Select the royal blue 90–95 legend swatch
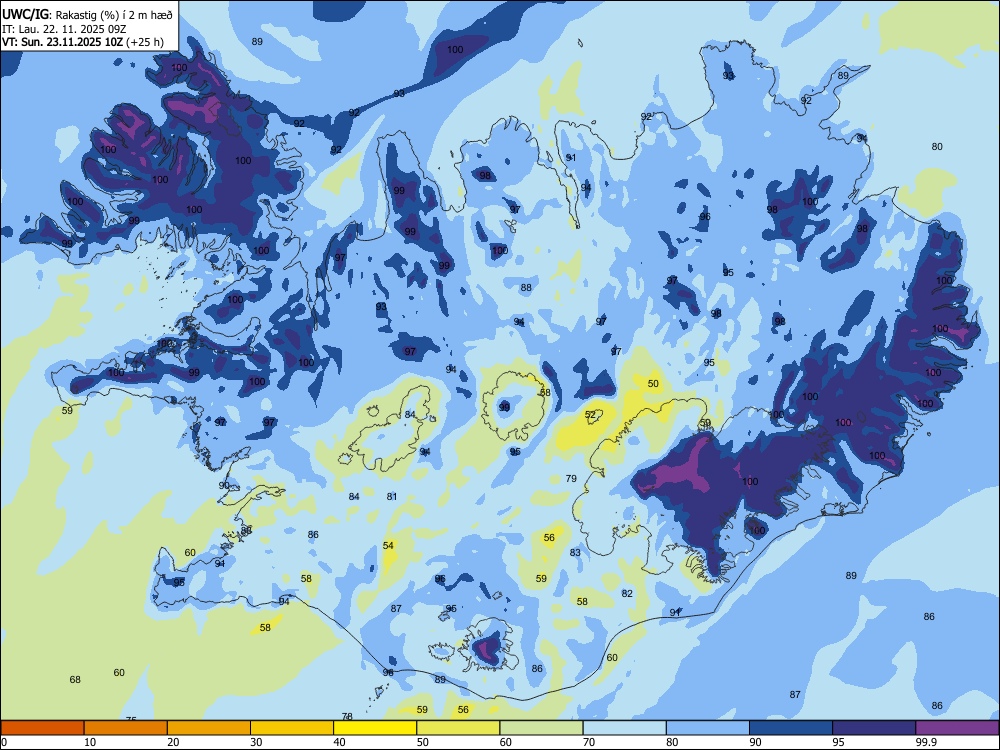This screenshot has width=1000, height=750. pos(791,728)
